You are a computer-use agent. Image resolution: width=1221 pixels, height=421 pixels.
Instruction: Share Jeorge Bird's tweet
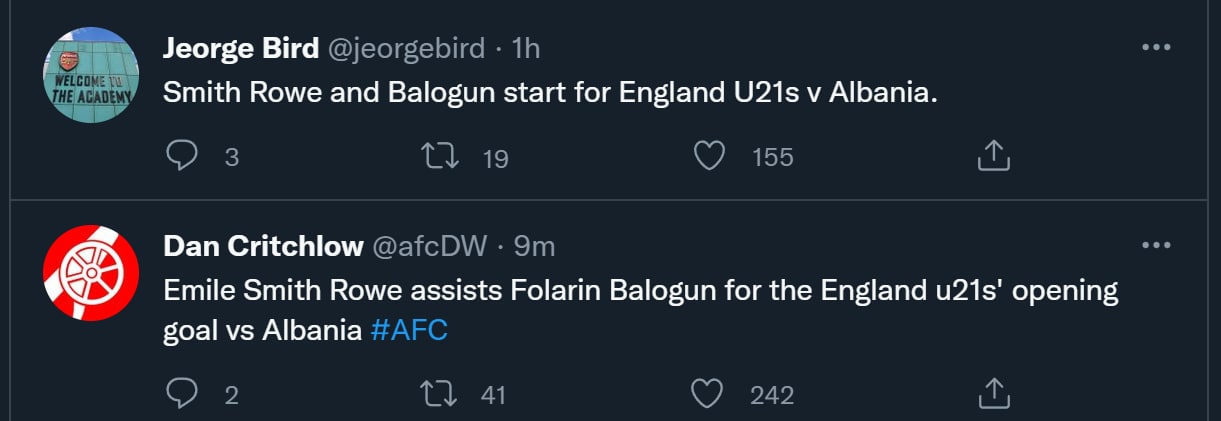(x=993, y=156)
